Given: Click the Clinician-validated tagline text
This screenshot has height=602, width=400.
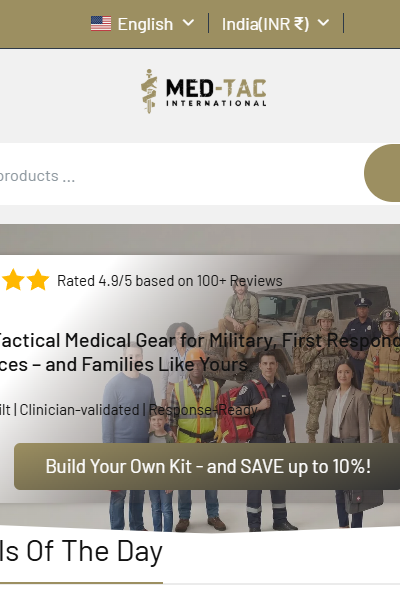Looking at the screenshot, I should pos(79,410).
